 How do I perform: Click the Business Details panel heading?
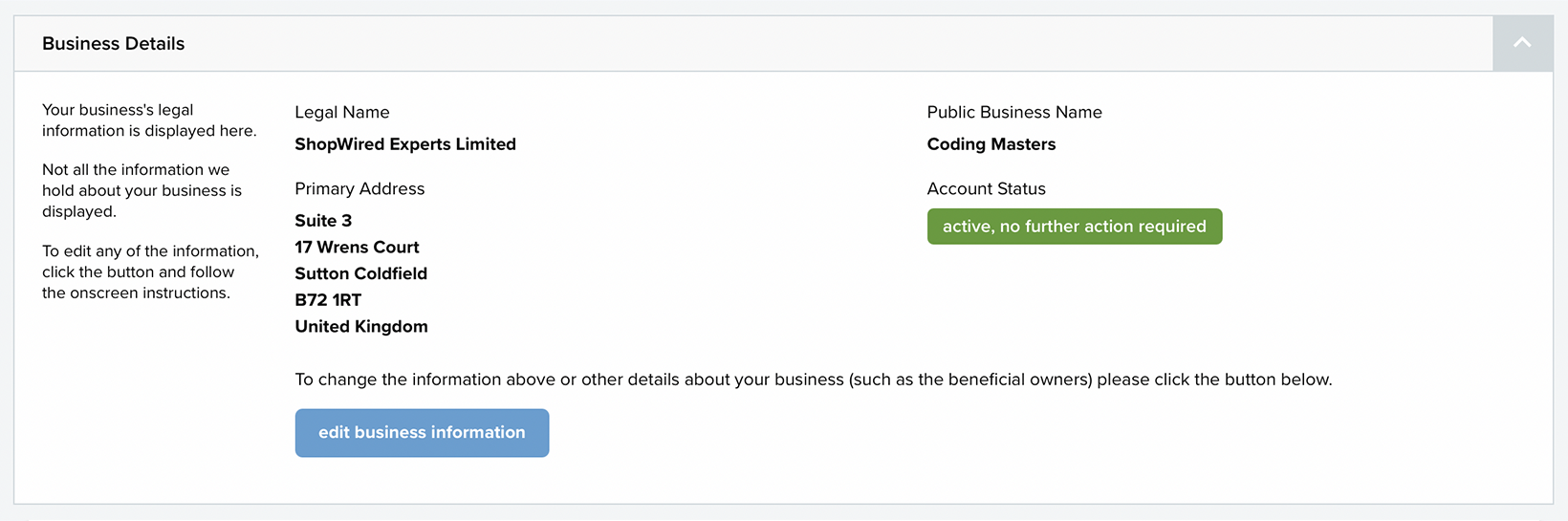tap(114, 44)
